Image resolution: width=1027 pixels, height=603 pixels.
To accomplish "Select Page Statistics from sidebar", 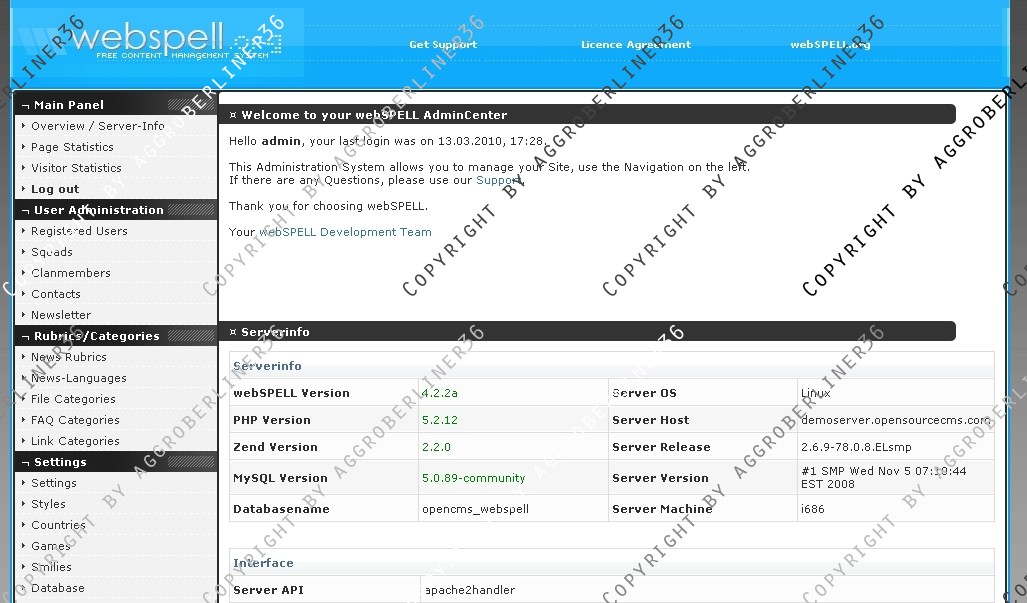I will point(72,147).
